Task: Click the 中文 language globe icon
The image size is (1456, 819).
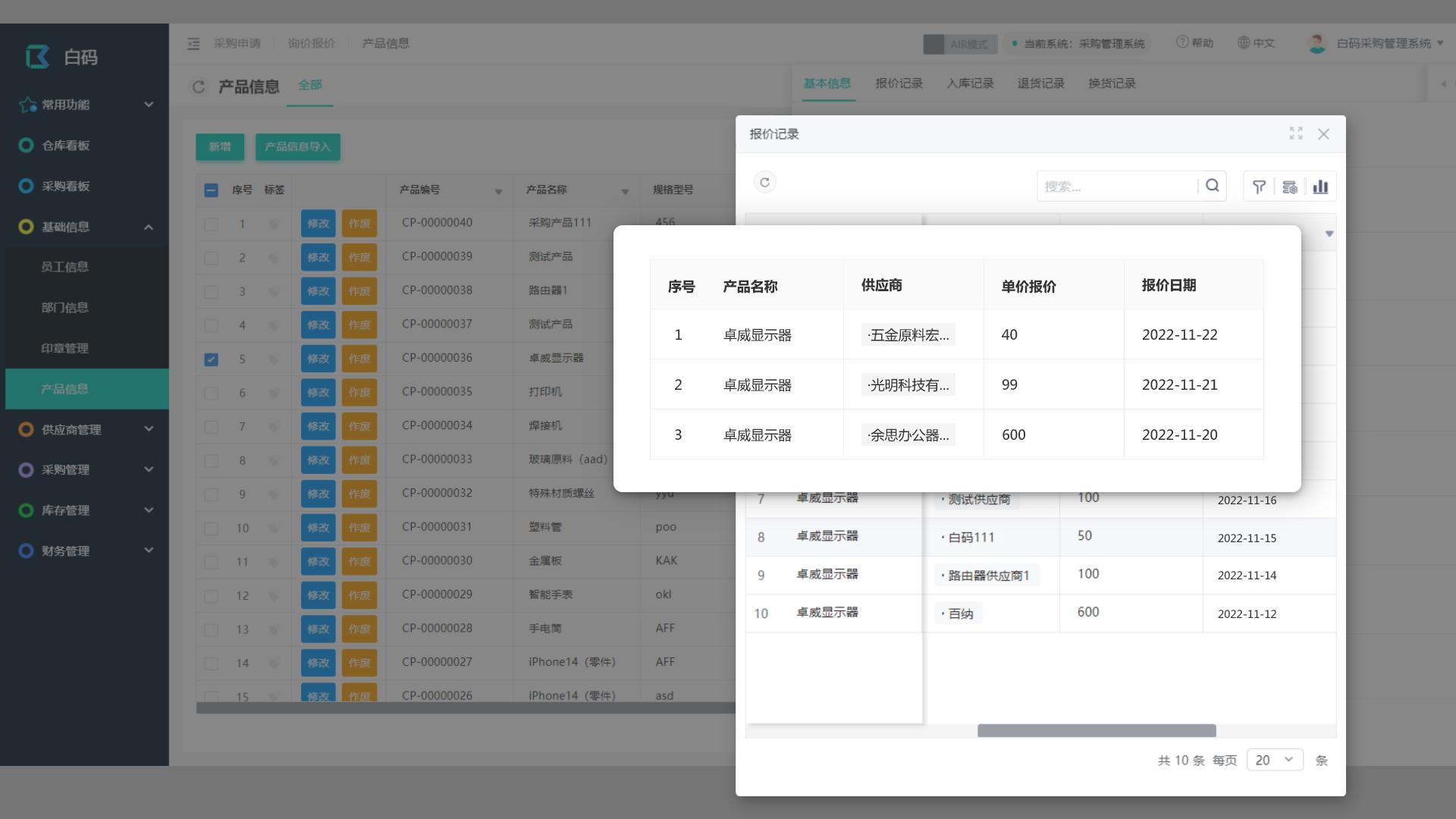Action: [x=1242, y=43]
